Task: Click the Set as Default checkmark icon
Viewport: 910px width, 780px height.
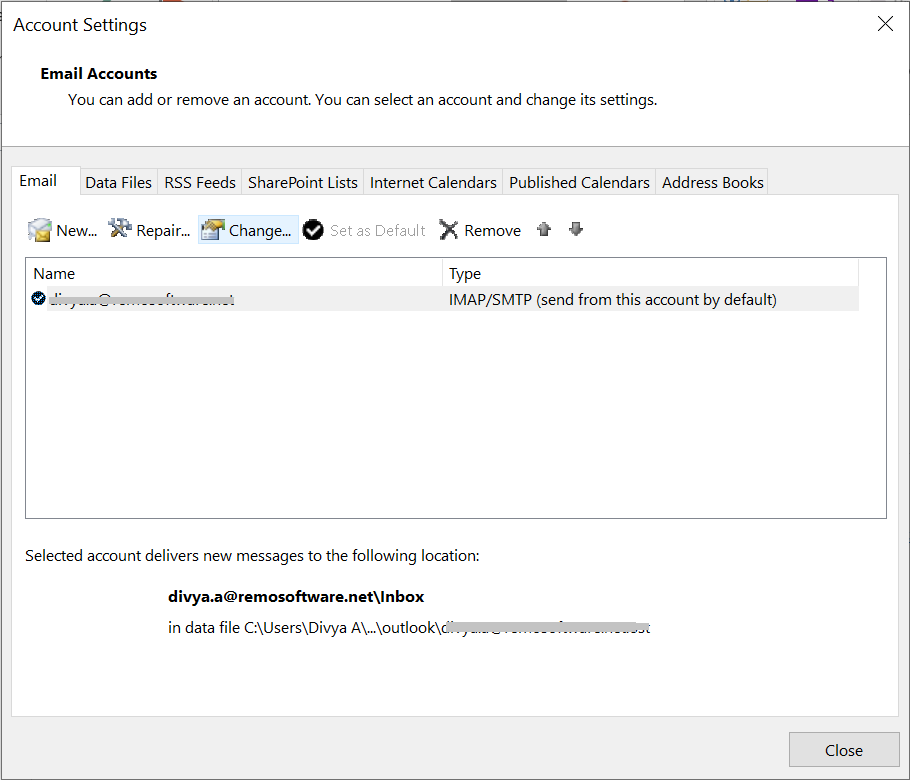Action: click(313, 230)
